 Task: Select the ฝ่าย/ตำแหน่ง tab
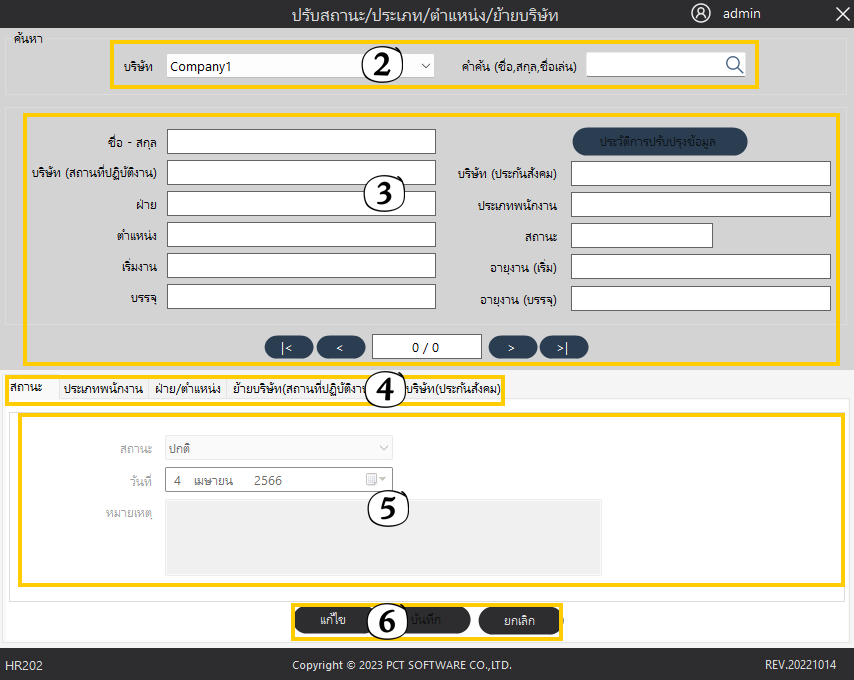coord(187,389)
